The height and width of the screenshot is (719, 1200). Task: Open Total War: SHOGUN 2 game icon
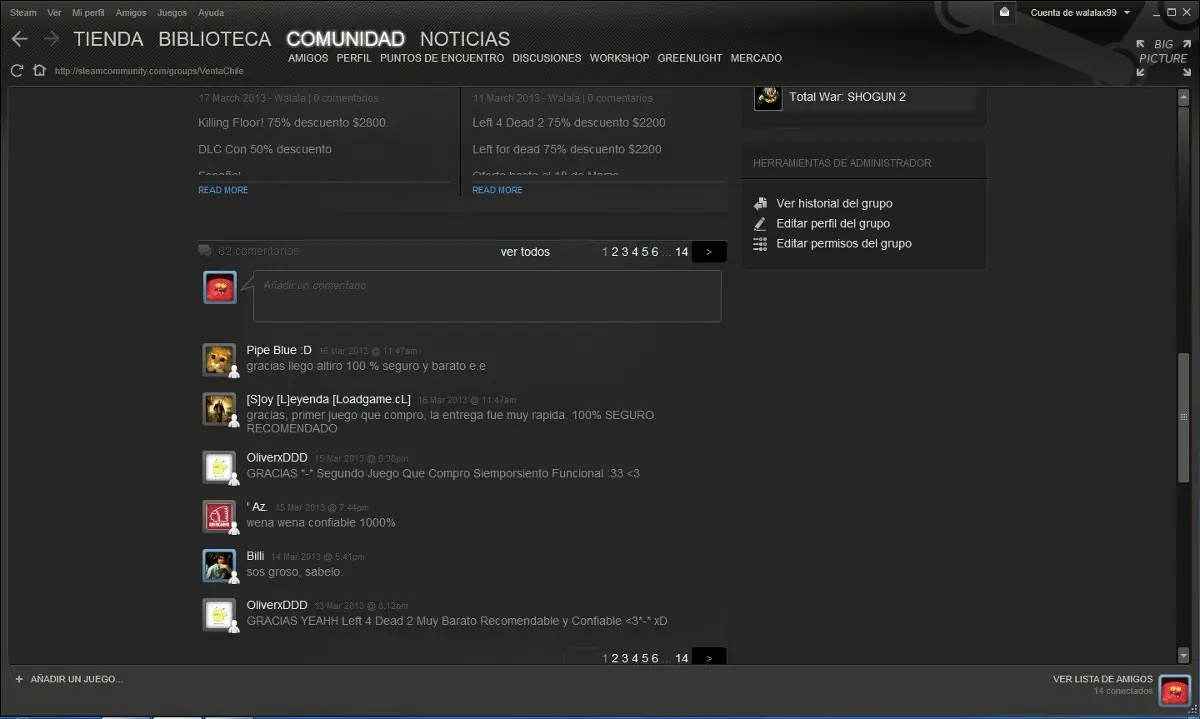768,97
